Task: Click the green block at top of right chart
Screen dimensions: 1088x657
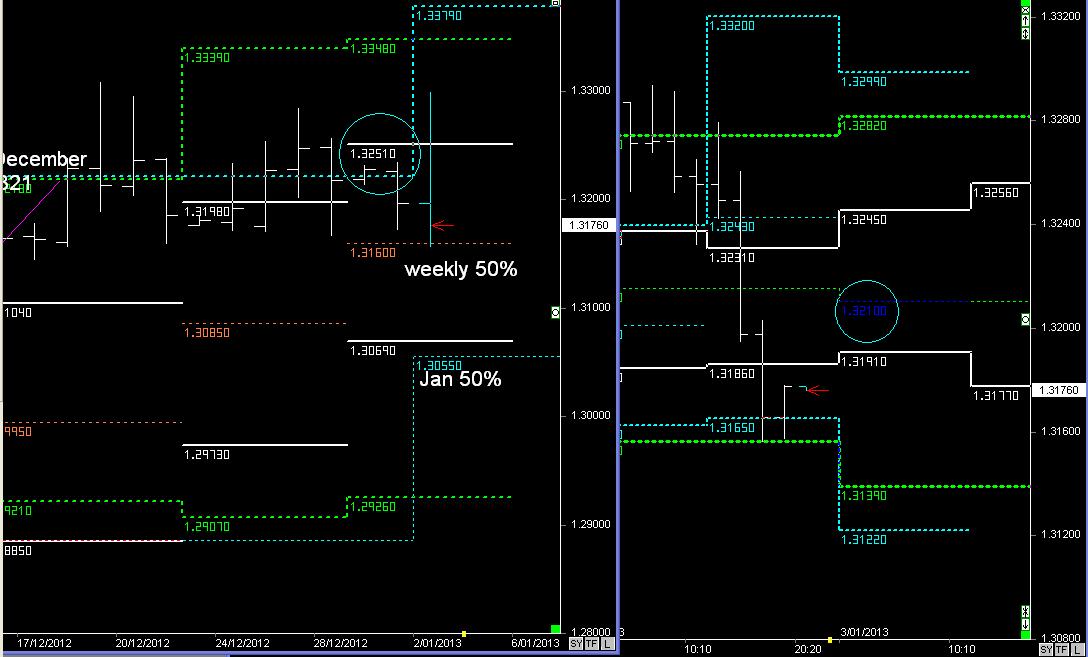Action: (x=1026, y=4)
